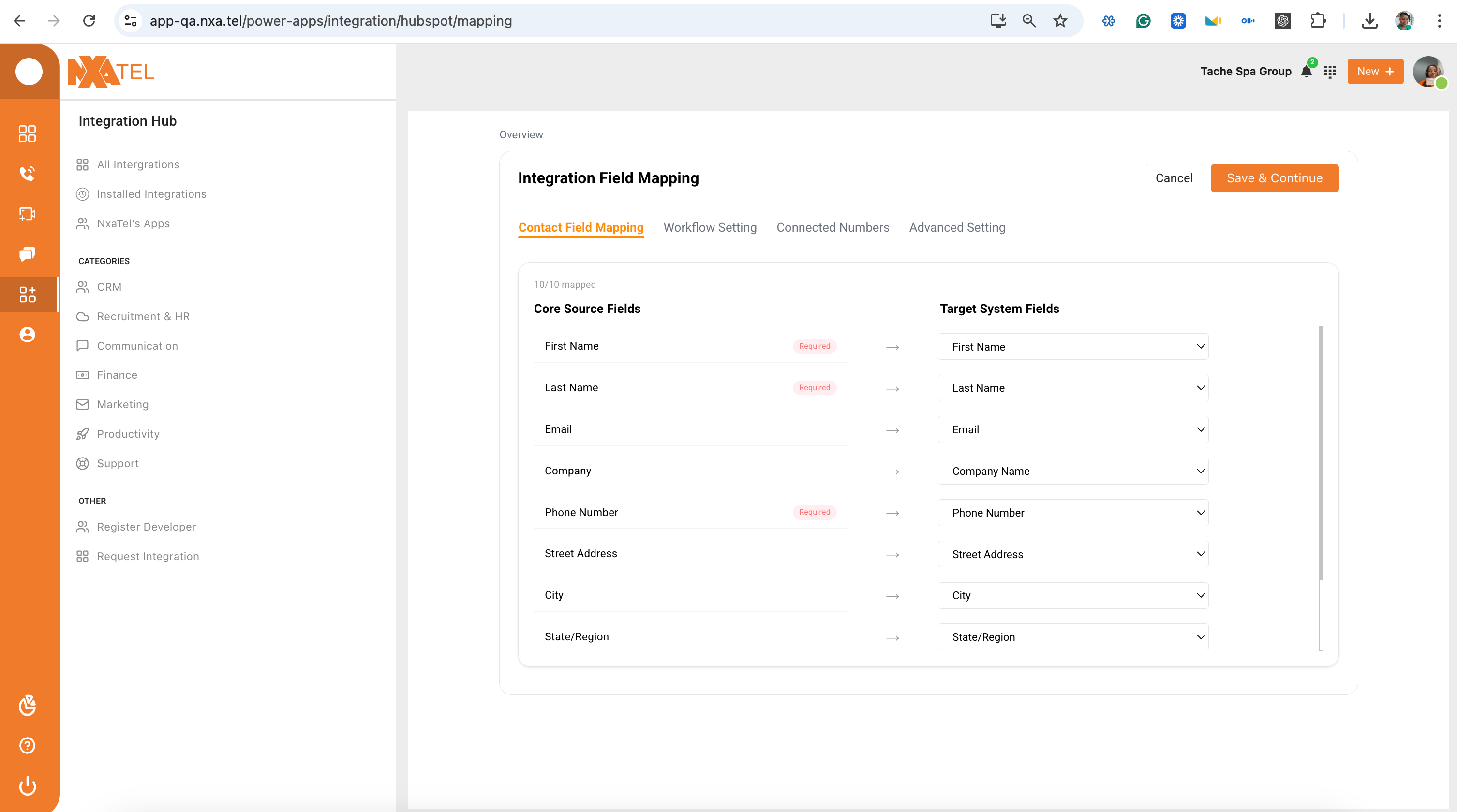1457x812 pixels.
Task: Open the Phone Number target field dropdown
Action: (x=1072, y=512)
